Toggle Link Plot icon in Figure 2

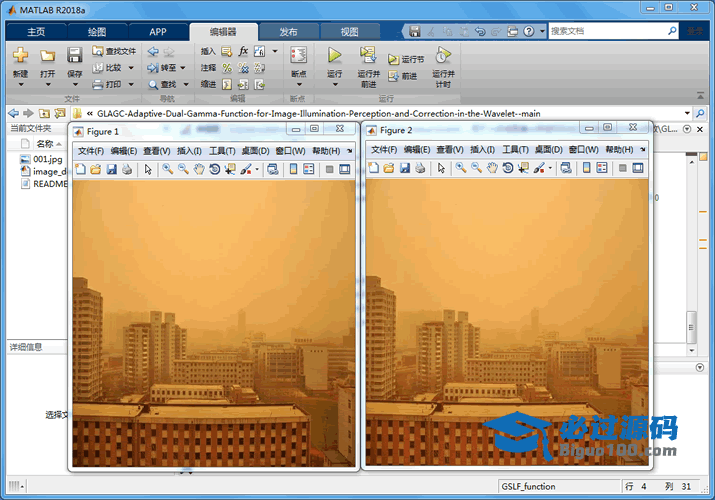point(566,168)
